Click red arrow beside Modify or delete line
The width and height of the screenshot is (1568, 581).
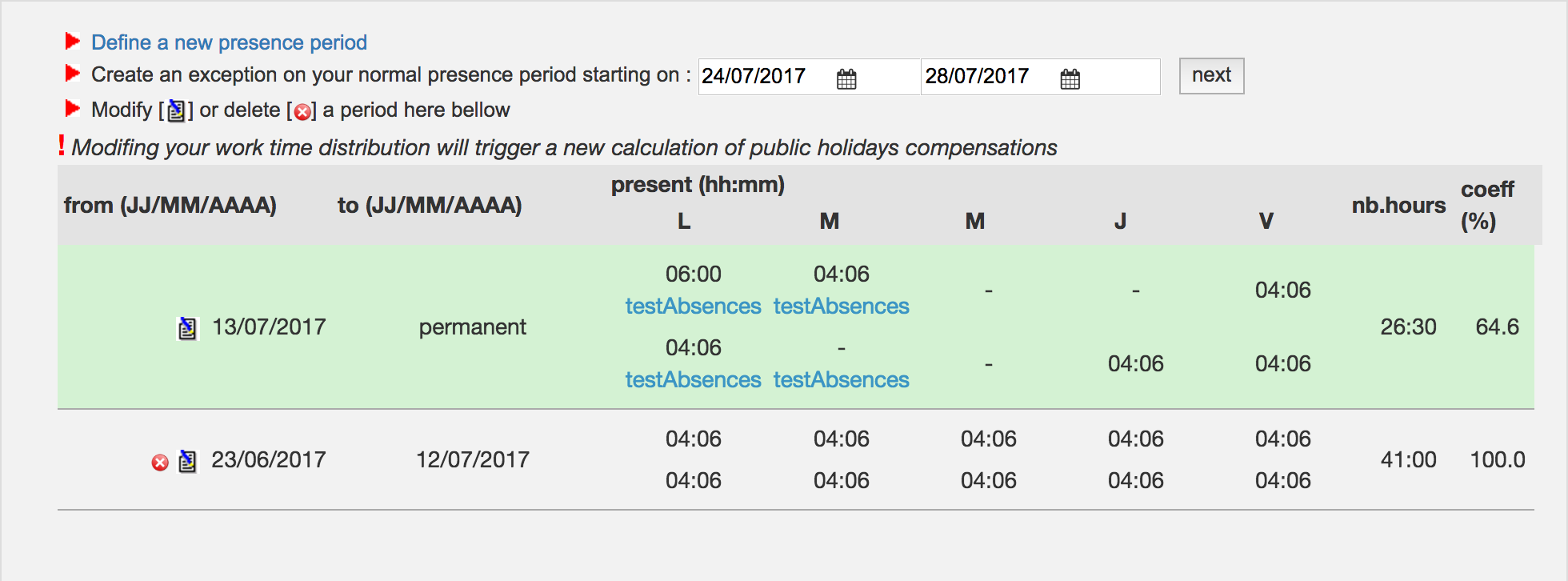tap(73, 108)
